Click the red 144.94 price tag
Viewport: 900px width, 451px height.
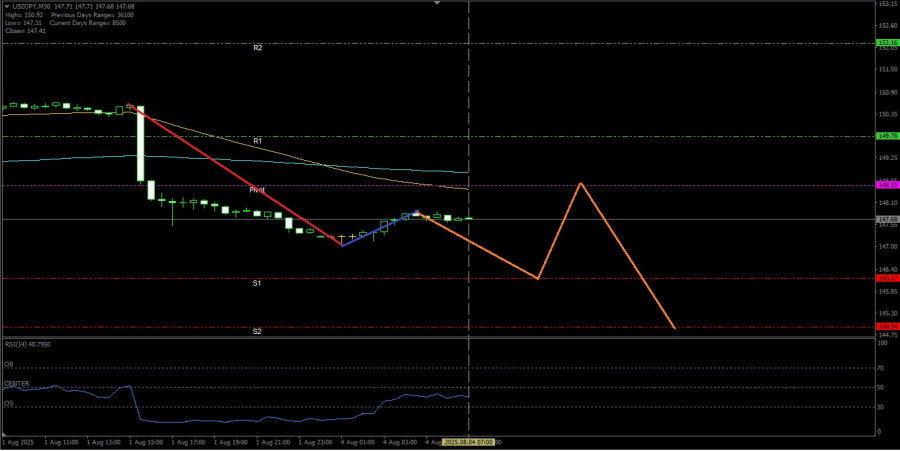[x=887, y=326]
